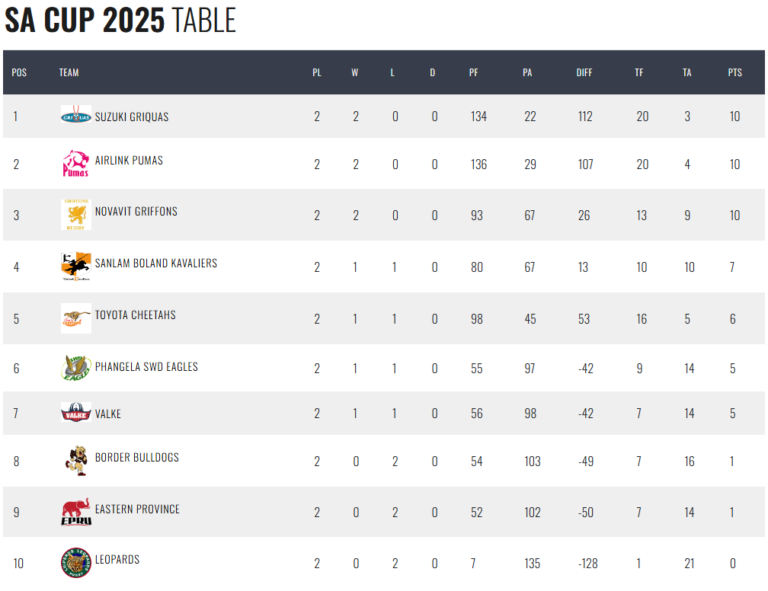Select the Border Bulldogs mascot logo
This screenshot has height=591, width=768.
[76, 460]
